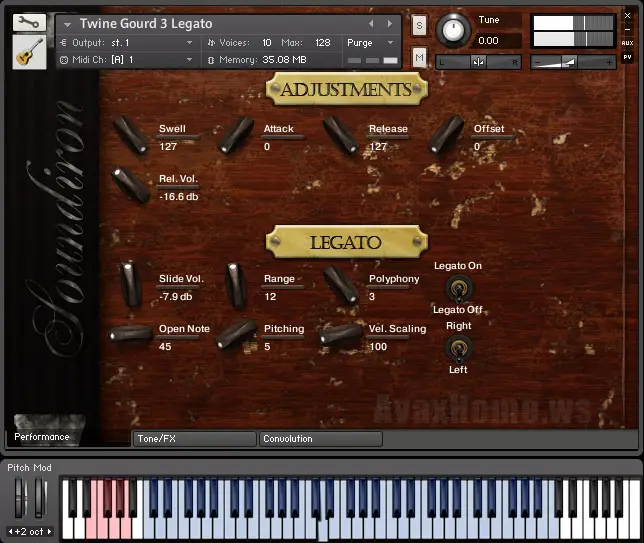Select next instrument with right arrow

pos(389,24)
